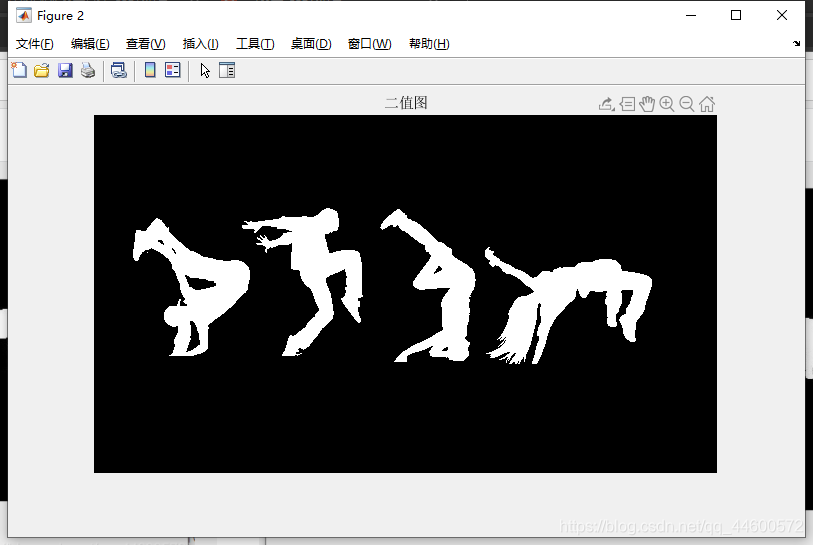Open the 文件(F) menu
Viewport: 813px width, 545px height.
click(x=35, y=44)
